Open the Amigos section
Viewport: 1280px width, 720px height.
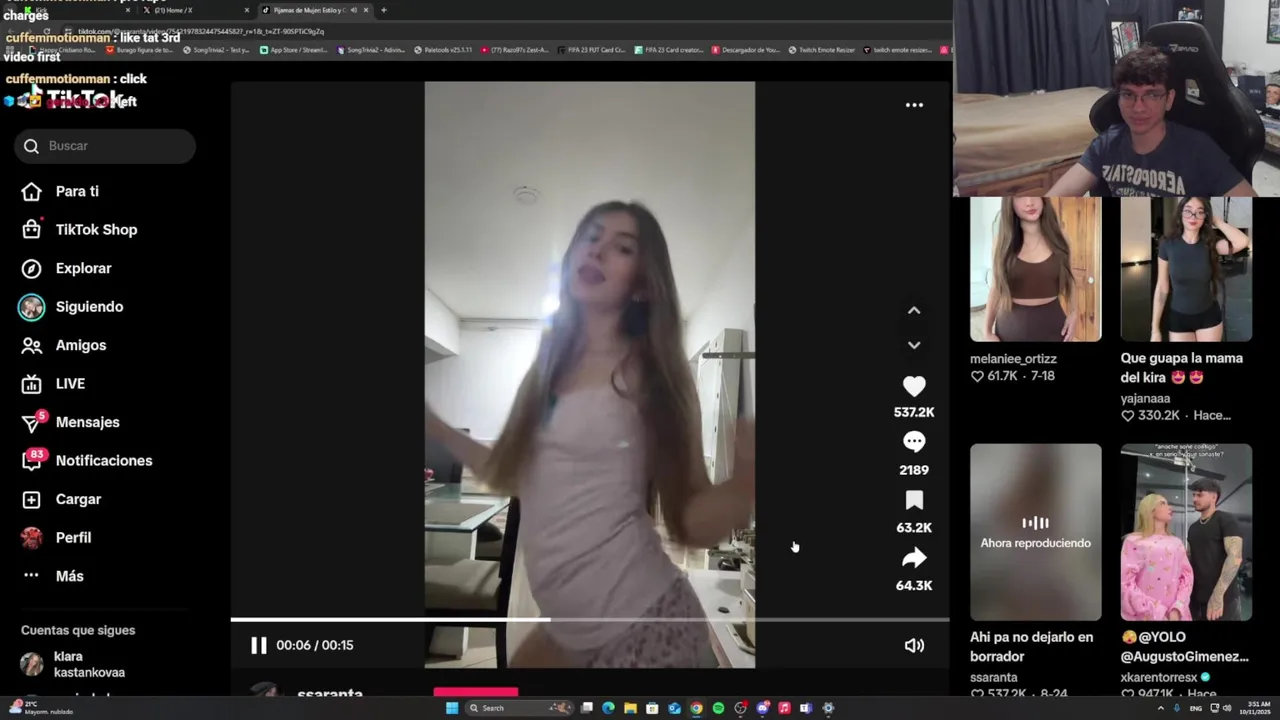coord(64,345)
